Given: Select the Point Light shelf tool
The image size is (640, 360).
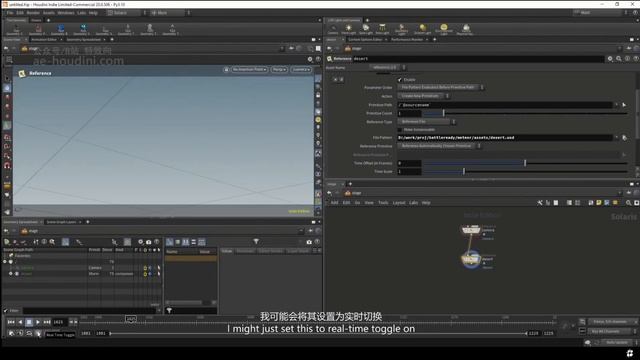Looking at the screenshot, I should click(x=349, y=29).
